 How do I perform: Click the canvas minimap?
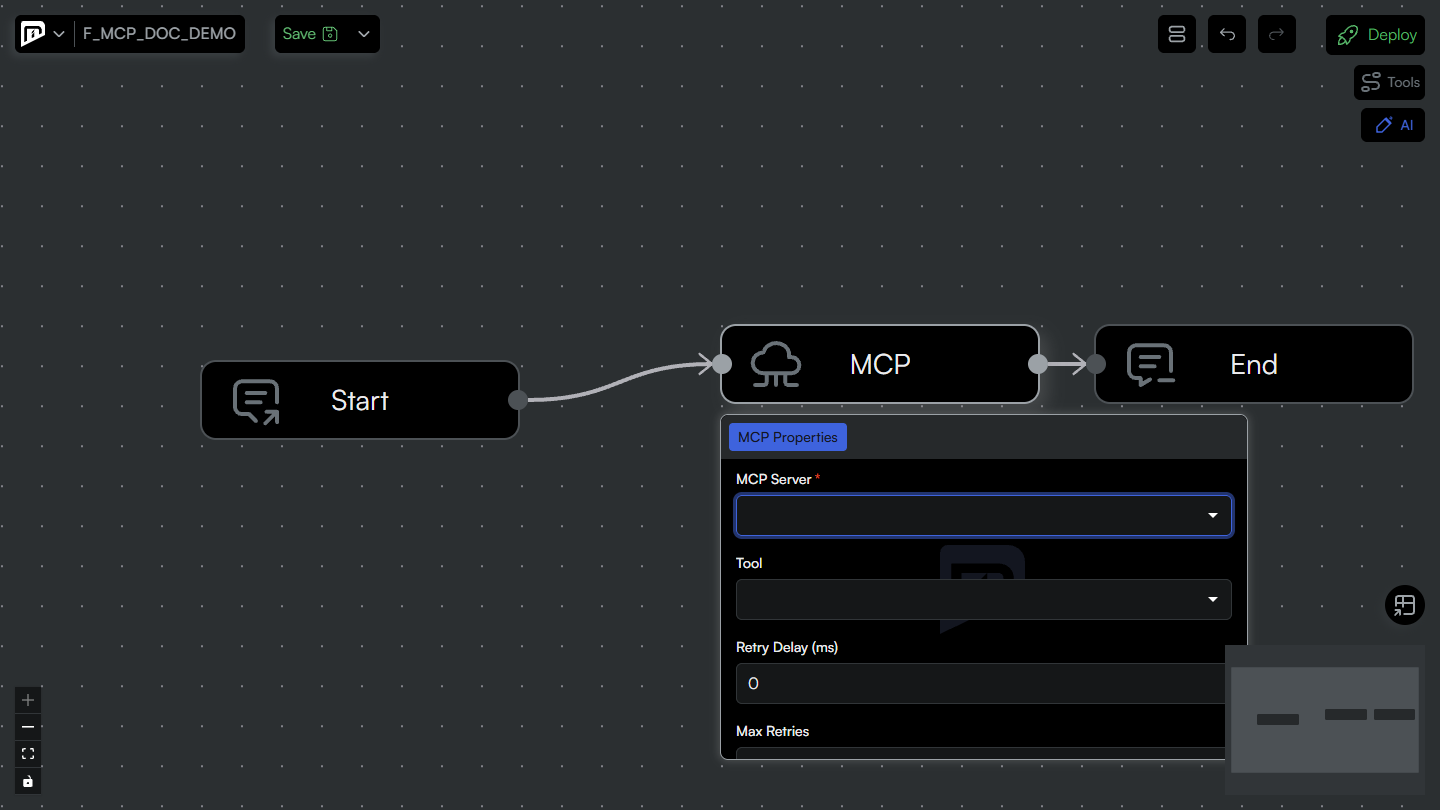tap(1325, 720)
